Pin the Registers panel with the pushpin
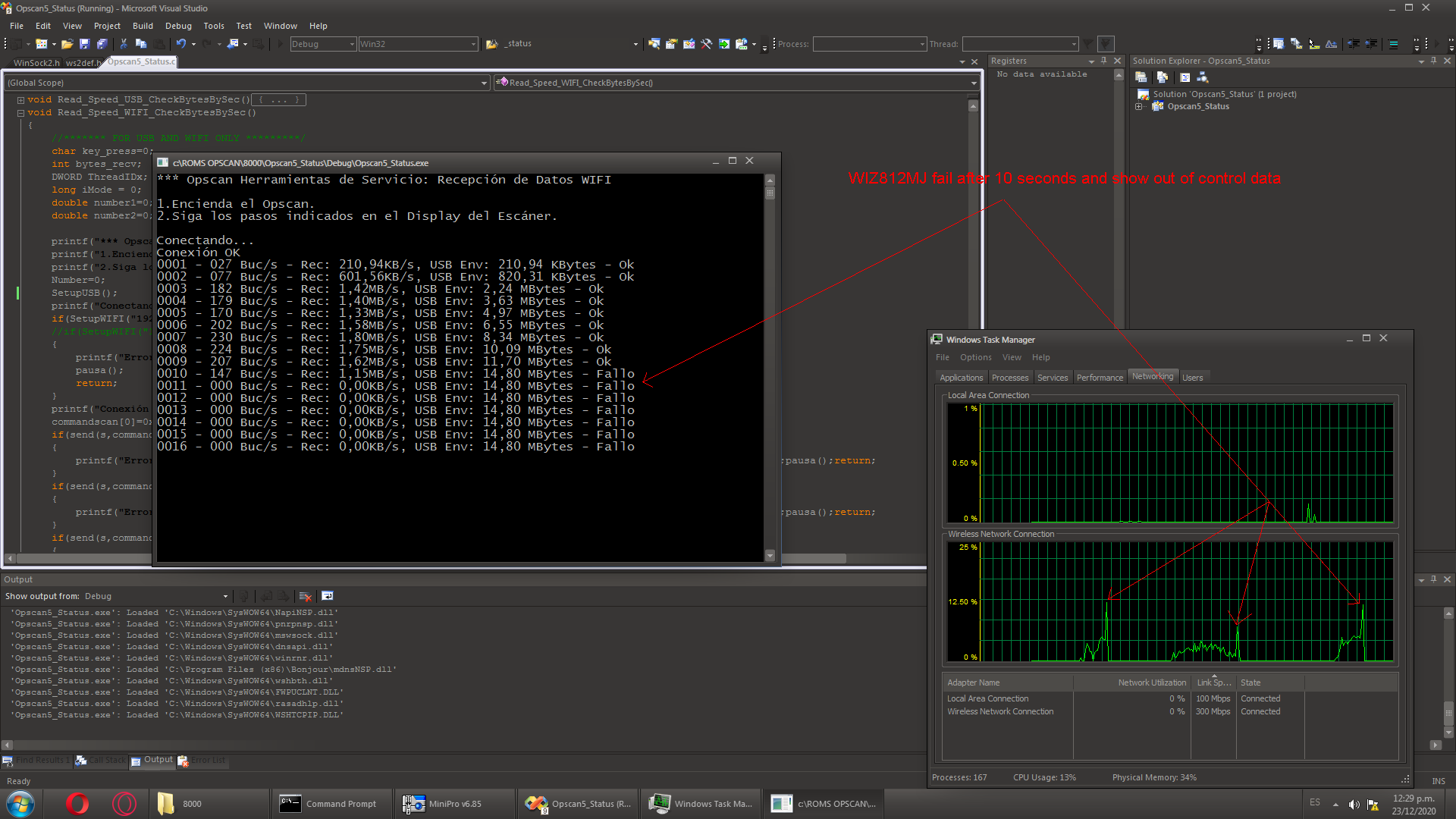Image resolution: width=1456 pixels, height=819 pixels. pyautogui.click(x=1104, y=61)
